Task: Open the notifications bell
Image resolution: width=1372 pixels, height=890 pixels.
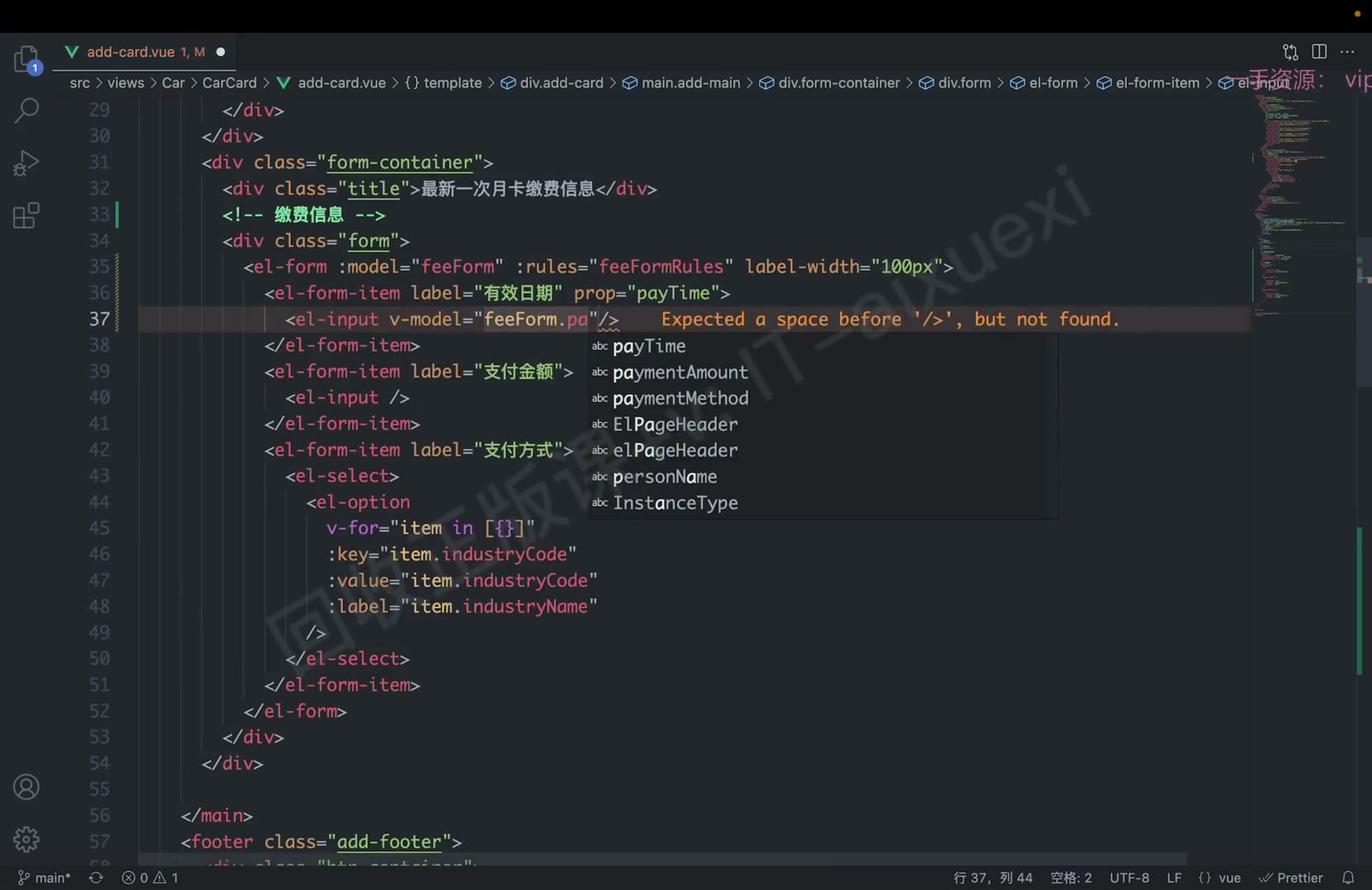Action: point(1348,878)
